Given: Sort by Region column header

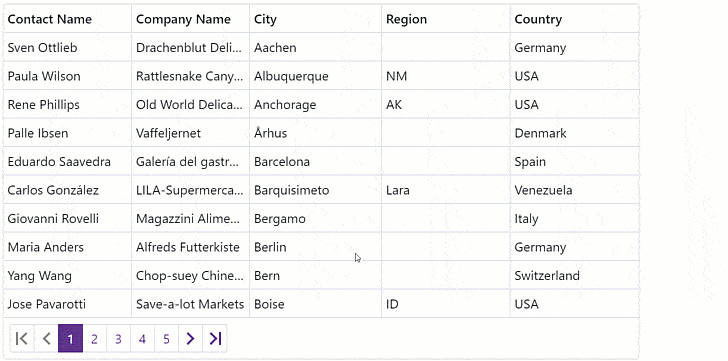Looking at the screenshot, I should 446,19.
